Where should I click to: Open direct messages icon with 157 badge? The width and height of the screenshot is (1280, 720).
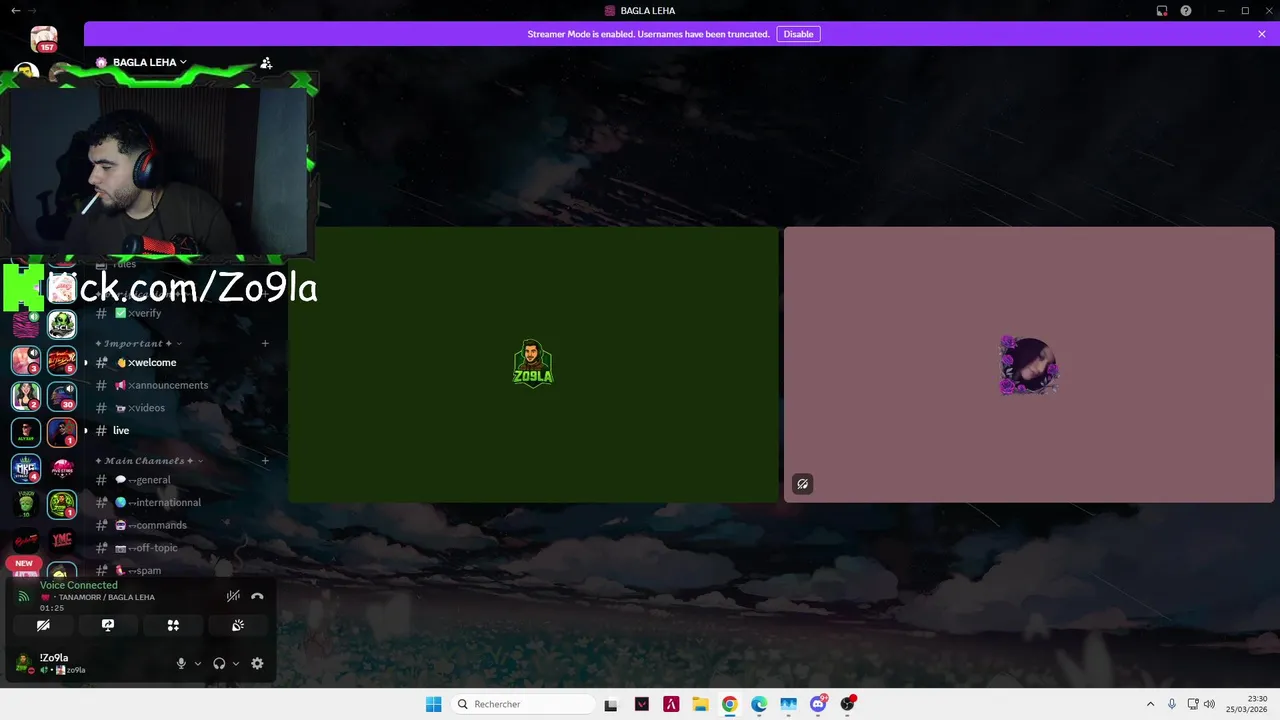click(44, 40)
